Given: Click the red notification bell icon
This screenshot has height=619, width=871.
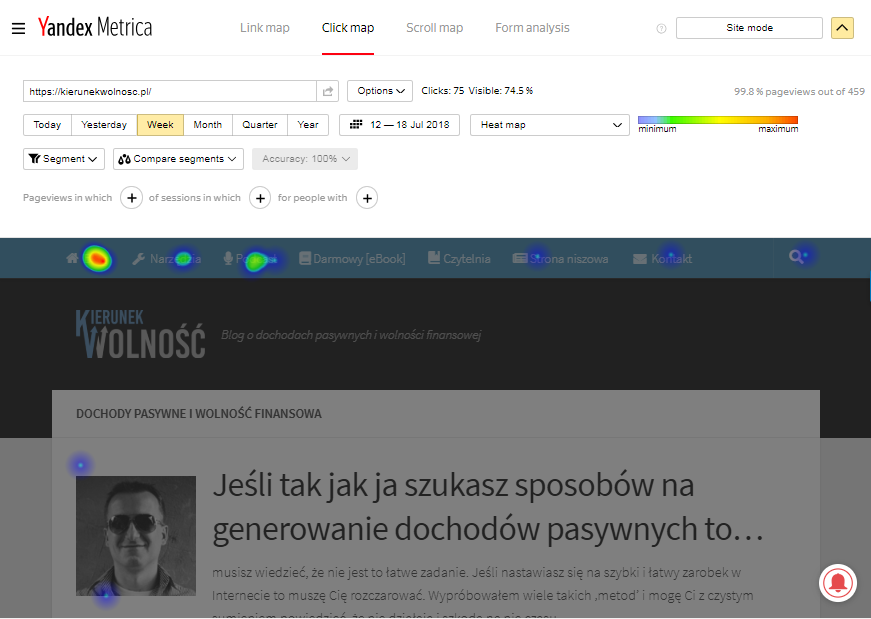Looking at the screenshot, I should click(838, 582).
